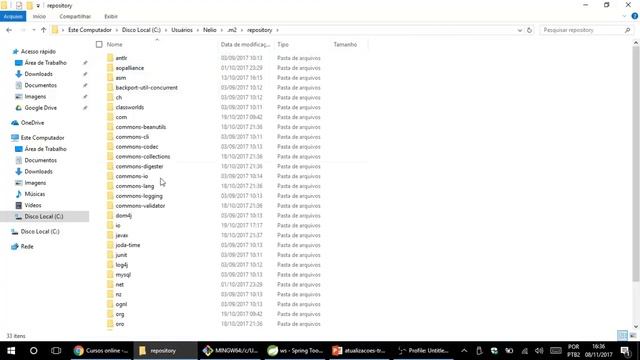Switch to MINGW64 terminal taskbar button

tap(231, 351)
